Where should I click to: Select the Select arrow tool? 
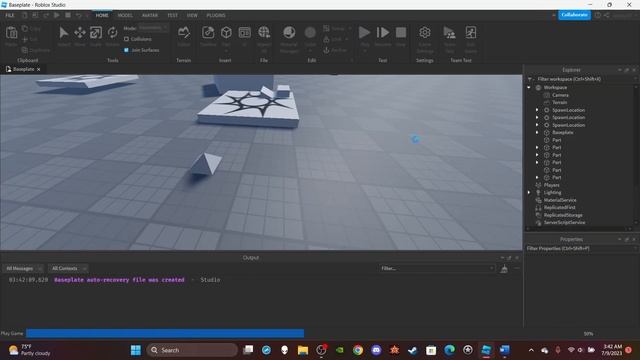tap(64, 33)
